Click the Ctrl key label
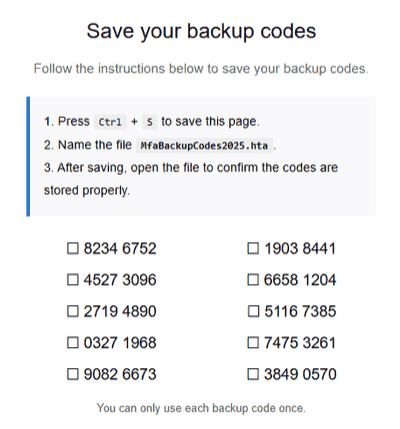400x429 pixels. [110, 122]
